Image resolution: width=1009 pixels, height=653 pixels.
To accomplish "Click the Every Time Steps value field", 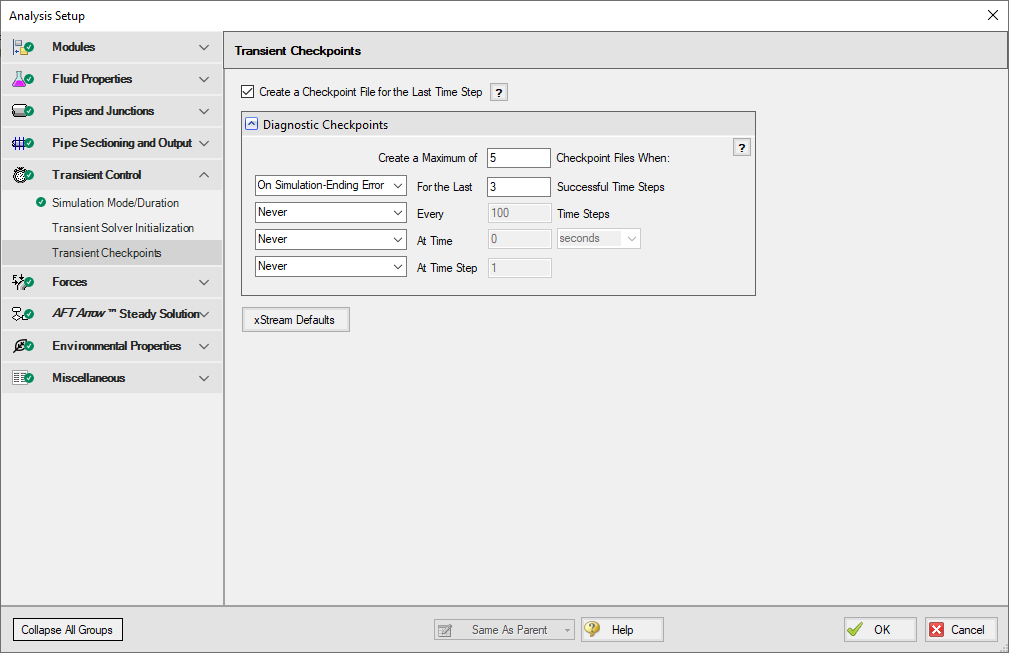I will [519, 213].
